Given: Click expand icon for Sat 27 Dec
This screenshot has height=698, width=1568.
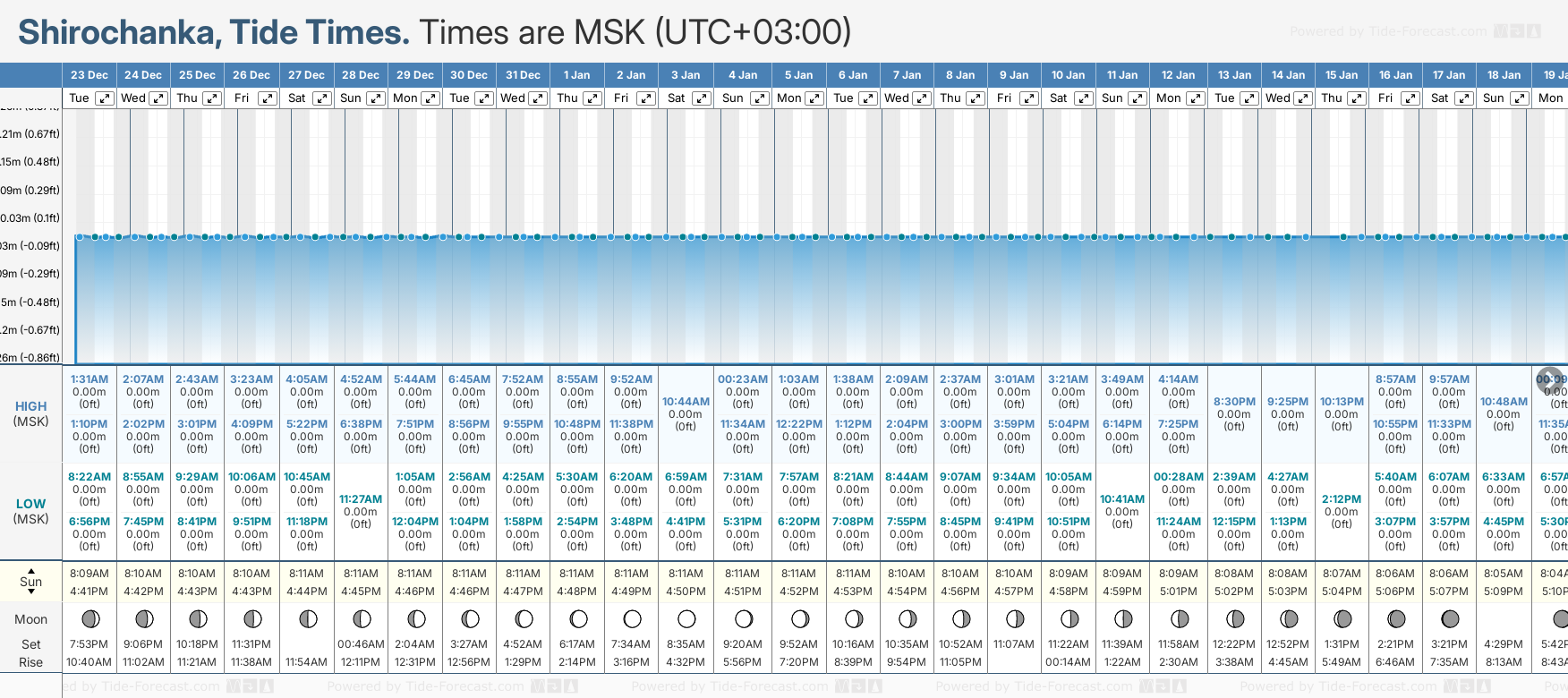Looking at the screenshot, I should click(322, 98).
